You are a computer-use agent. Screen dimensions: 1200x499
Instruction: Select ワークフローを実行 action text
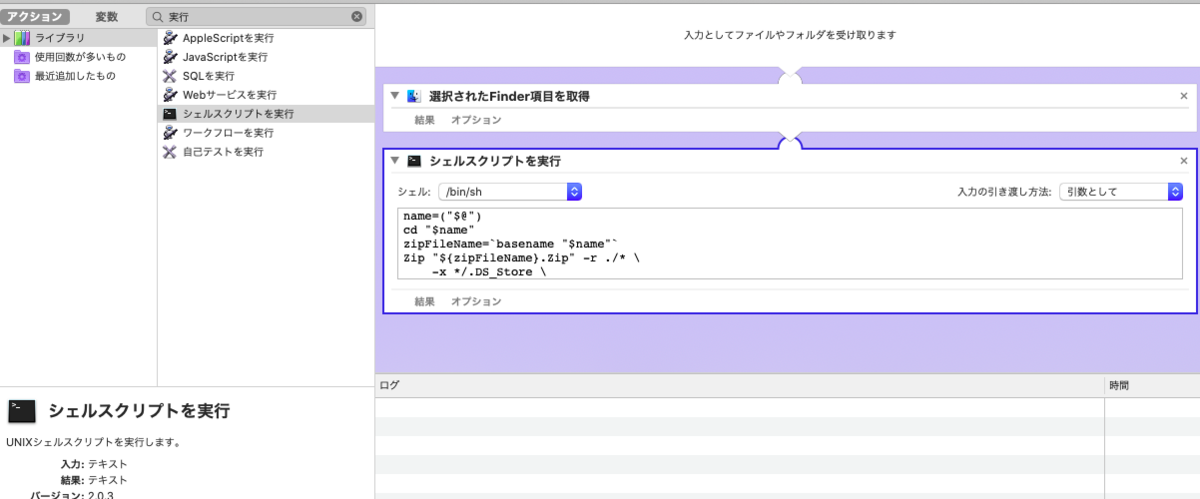228,133
